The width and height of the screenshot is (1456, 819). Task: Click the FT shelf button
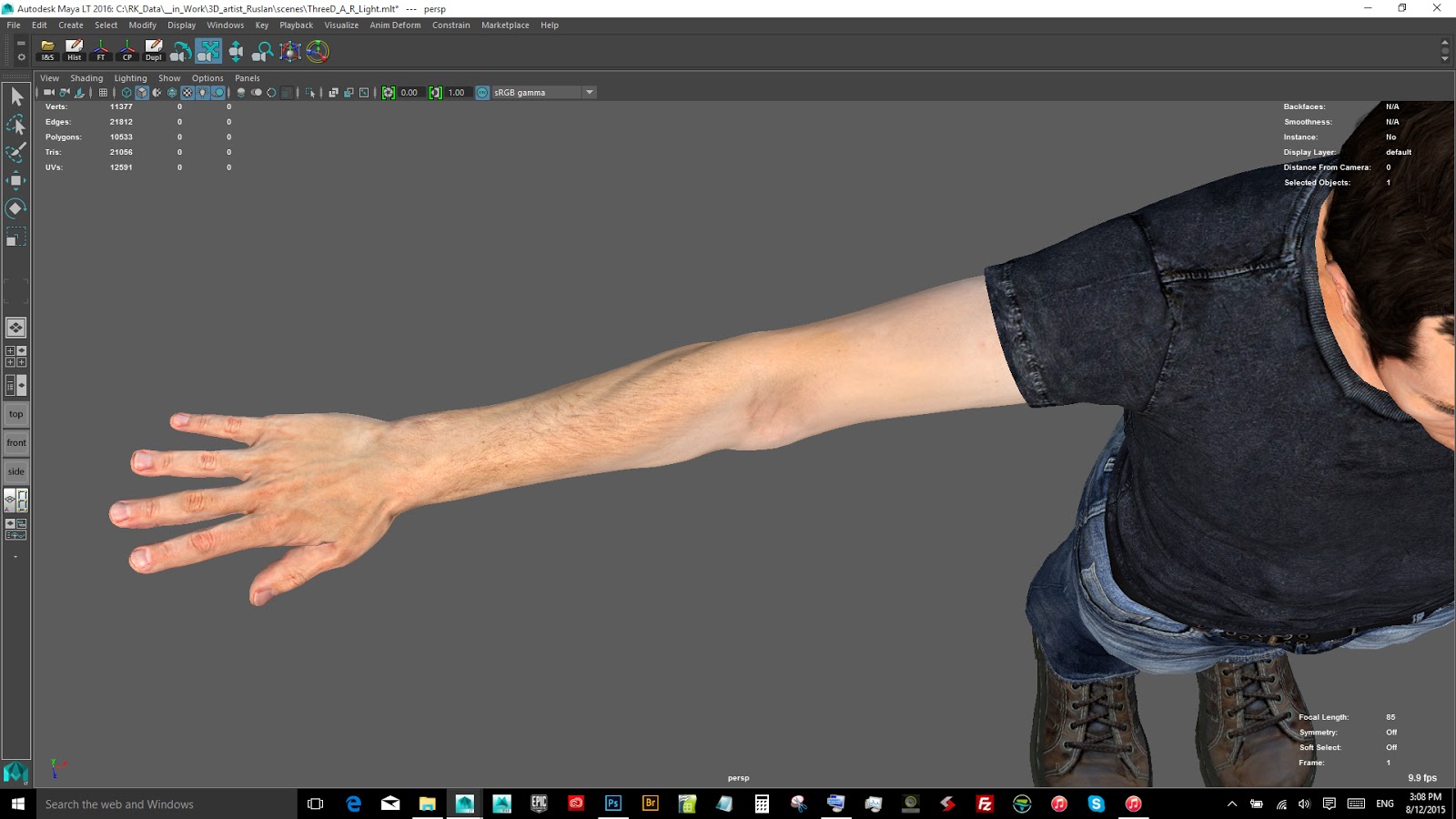(x=101, y=51)
